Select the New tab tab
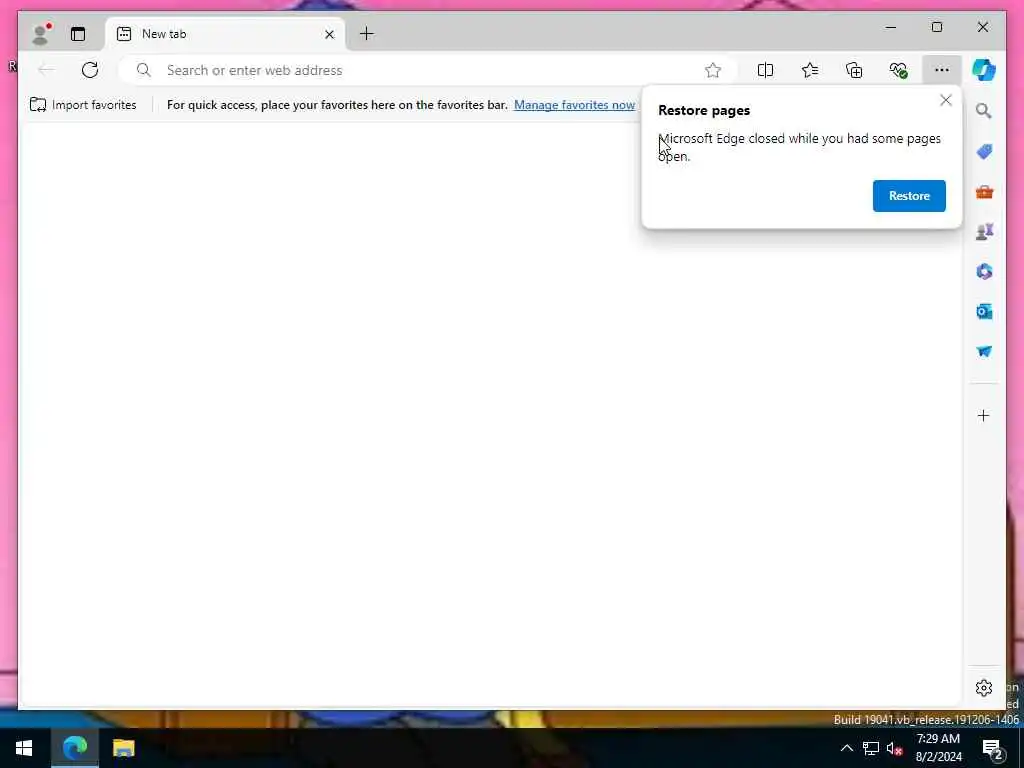This screenshot has height=768, width=1024. (225, 34)
